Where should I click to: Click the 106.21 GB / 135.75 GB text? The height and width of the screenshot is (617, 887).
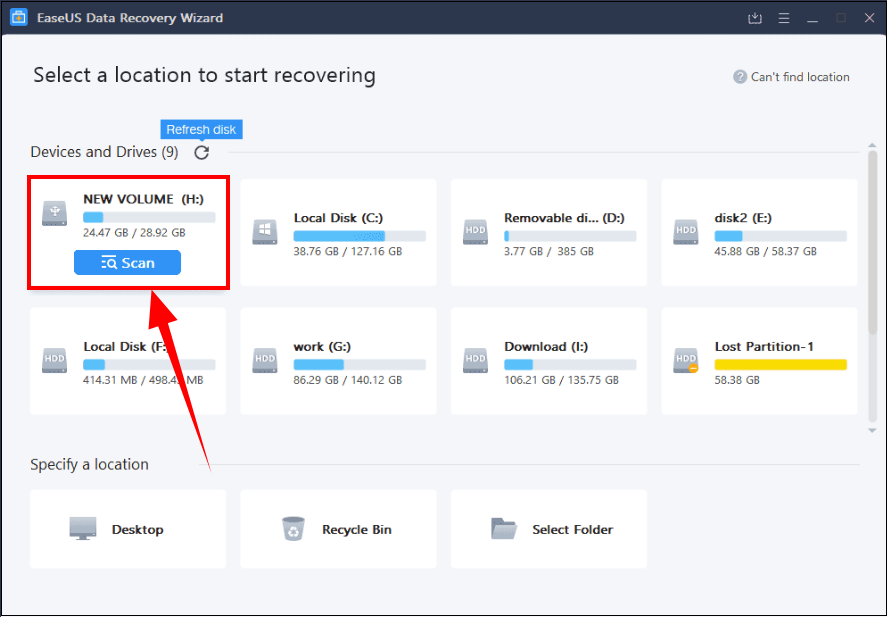(x=561, y=380)
